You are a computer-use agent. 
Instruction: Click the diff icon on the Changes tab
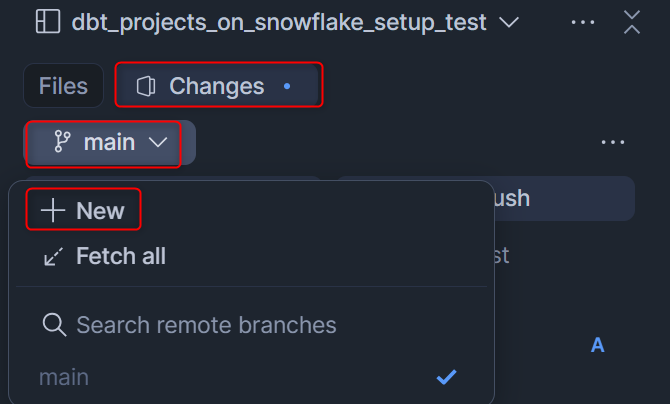pos(147,87)
